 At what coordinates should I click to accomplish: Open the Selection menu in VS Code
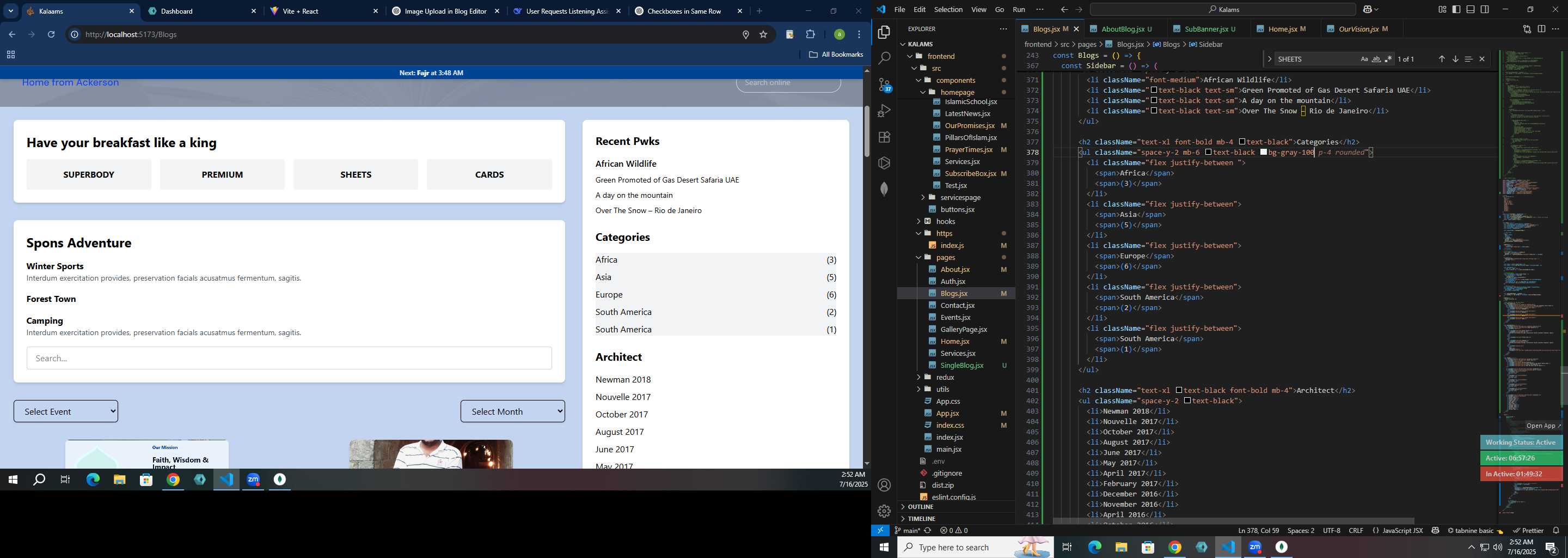tap(948, 9)
